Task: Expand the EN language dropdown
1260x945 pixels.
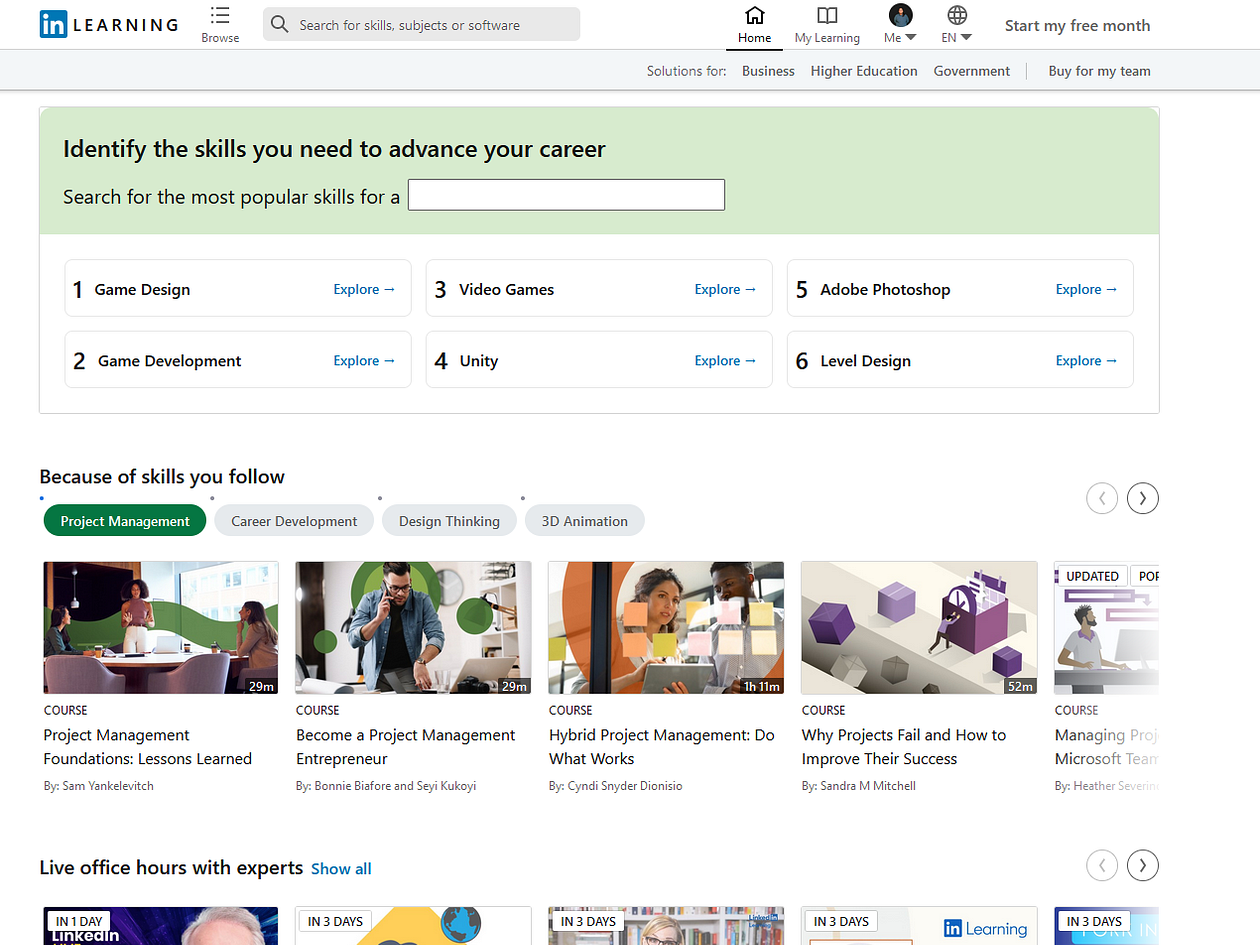Action: click(957, 38)
